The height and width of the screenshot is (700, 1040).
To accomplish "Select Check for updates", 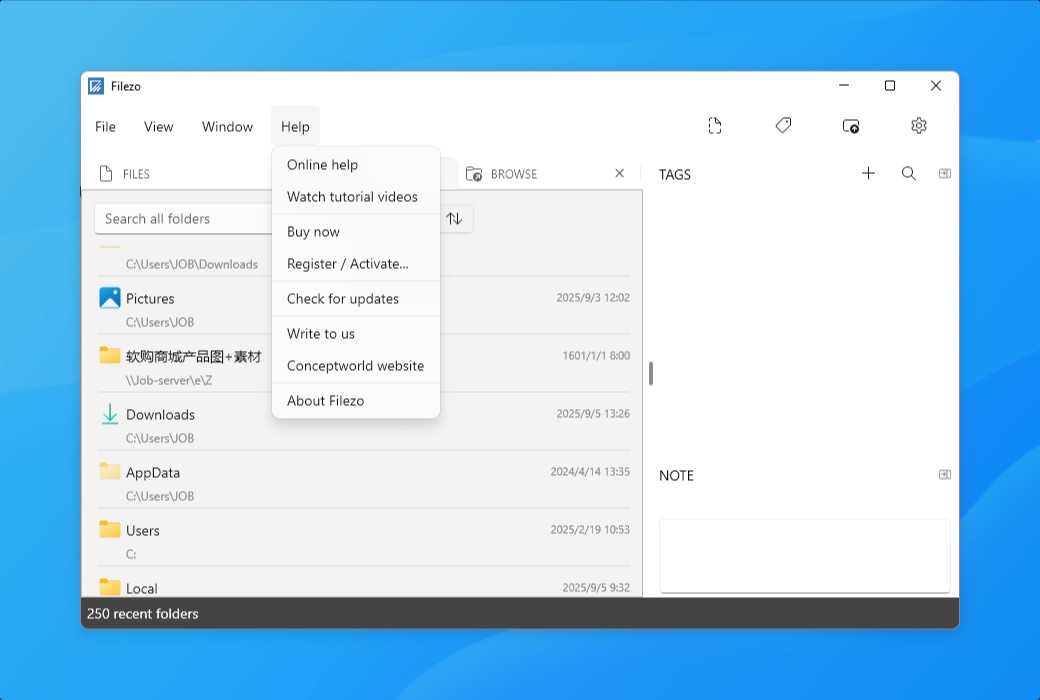I will coord(356,299).
